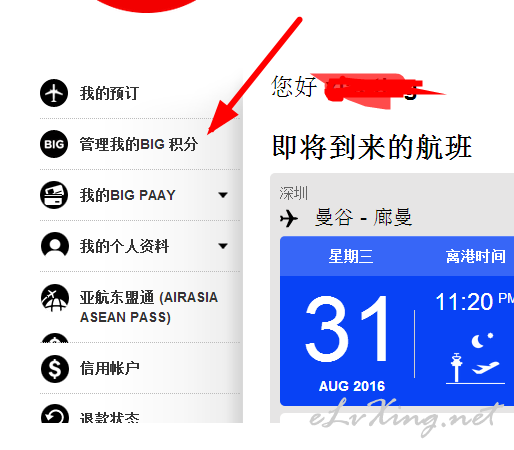Click the dollar sign credit account icon
Image resolution: width=514 pixels, height=450 pixels.
(55, 368)
